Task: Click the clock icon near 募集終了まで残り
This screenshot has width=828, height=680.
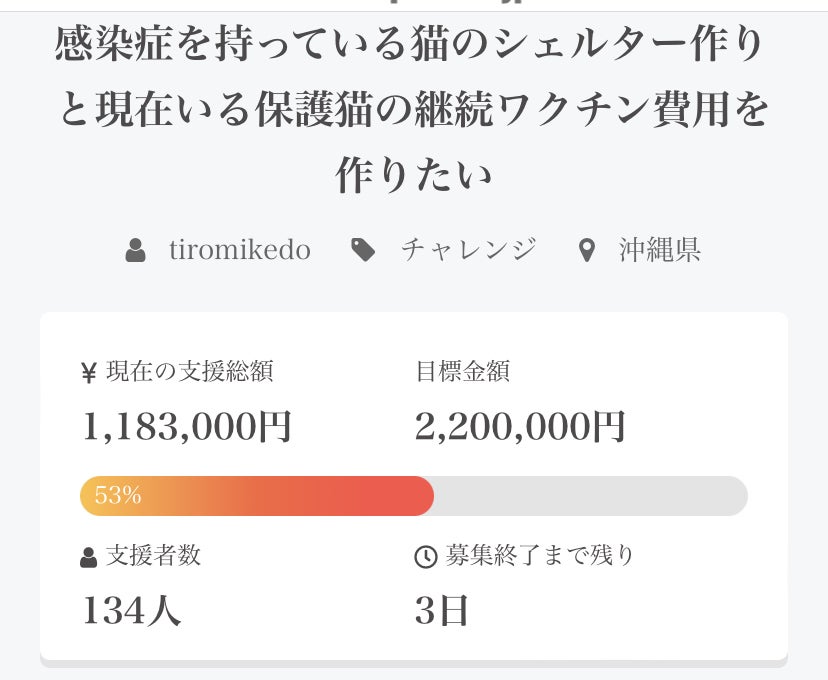Action: tap(425, 557)
